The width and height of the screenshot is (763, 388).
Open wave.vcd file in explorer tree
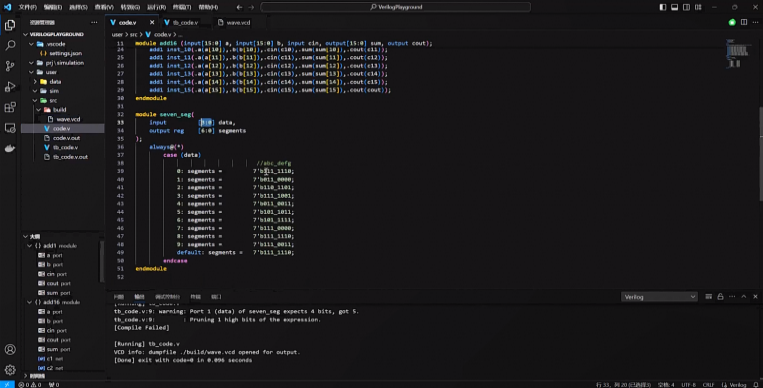[68, 119]
